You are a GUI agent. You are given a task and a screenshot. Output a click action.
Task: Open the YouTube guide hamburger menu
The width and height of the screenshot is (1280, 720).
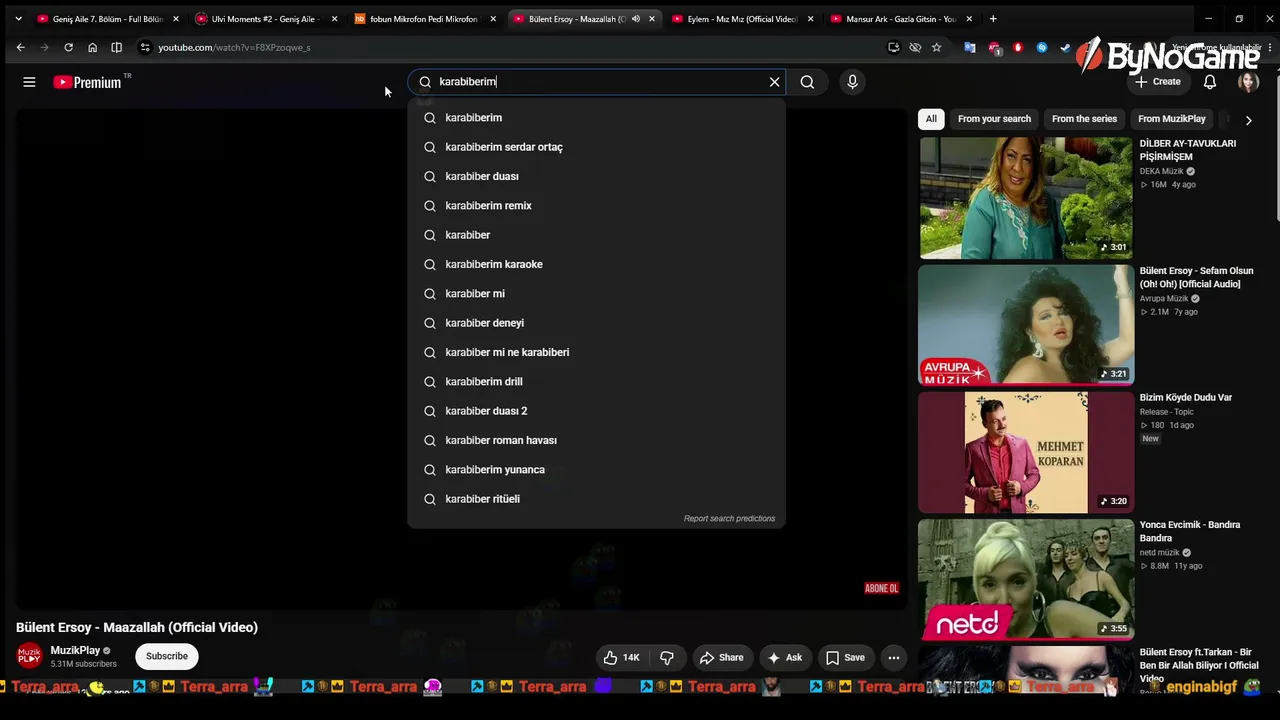click(x=29, y=82)
